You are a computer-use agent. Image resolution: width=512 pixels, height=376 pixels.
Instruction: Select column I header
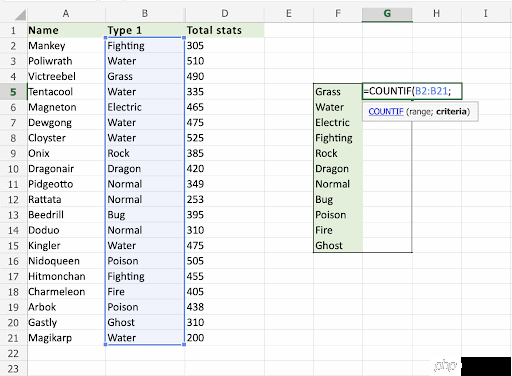[486, 13]
